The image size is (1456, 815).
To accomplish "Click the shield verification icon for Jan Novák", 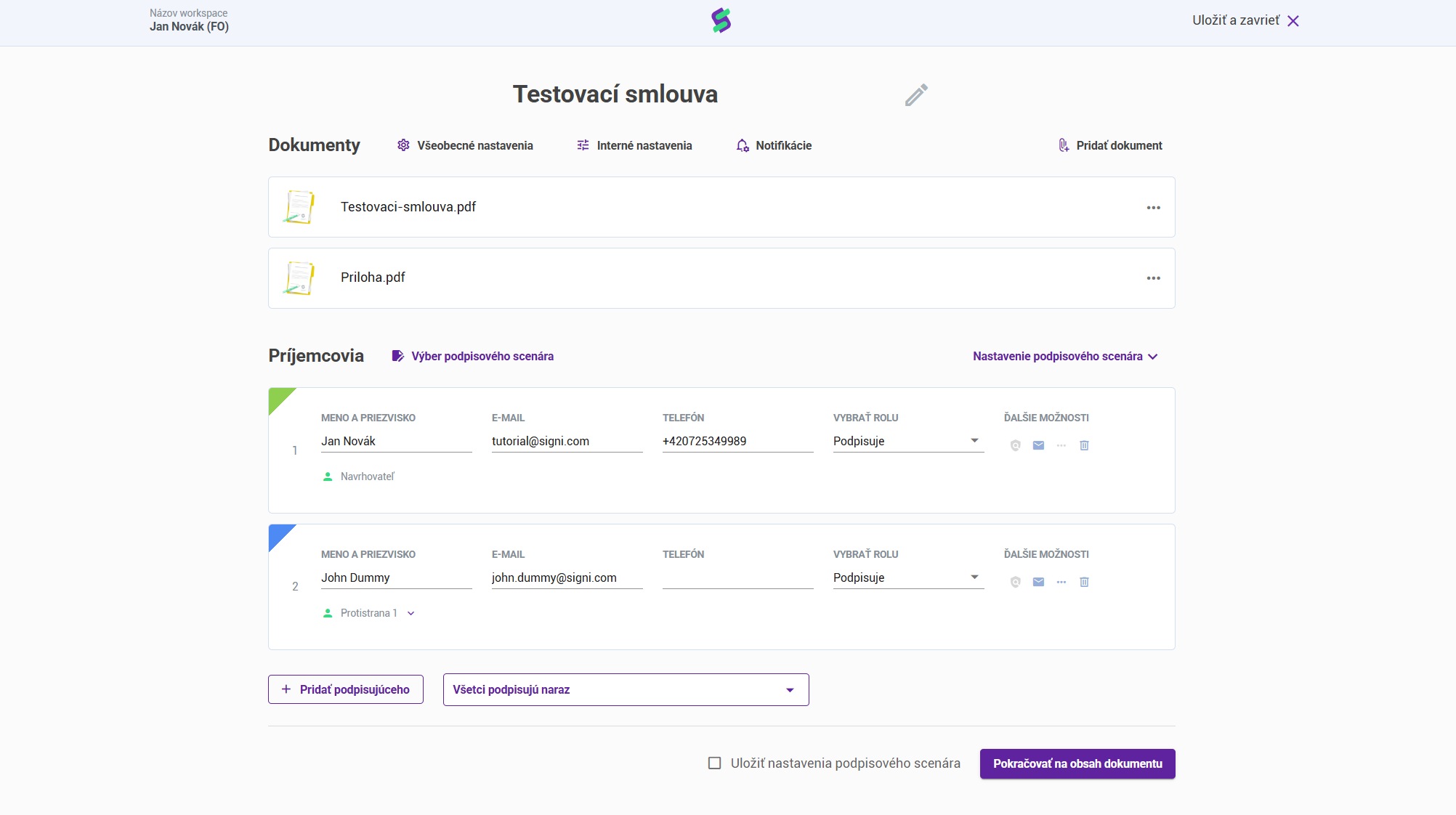I will pos(1015,445).
